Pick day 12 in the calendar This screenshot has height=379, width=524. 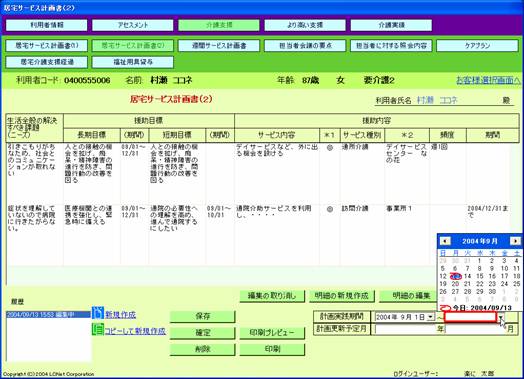[x=443, y=276]
